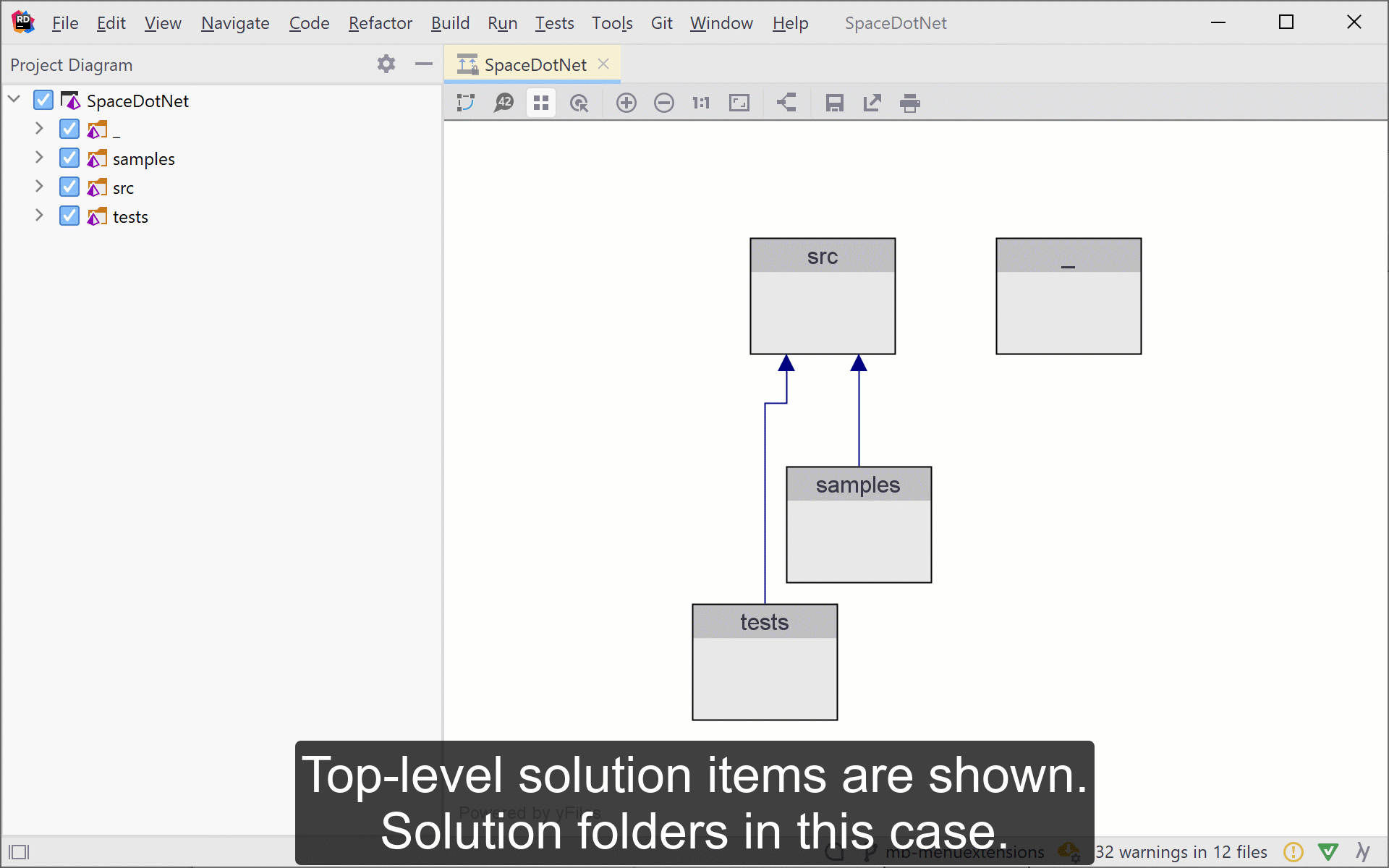This screenshot has width=1389, height=868.
Task: Open the Navigate menu
Action: click(235, 23)
